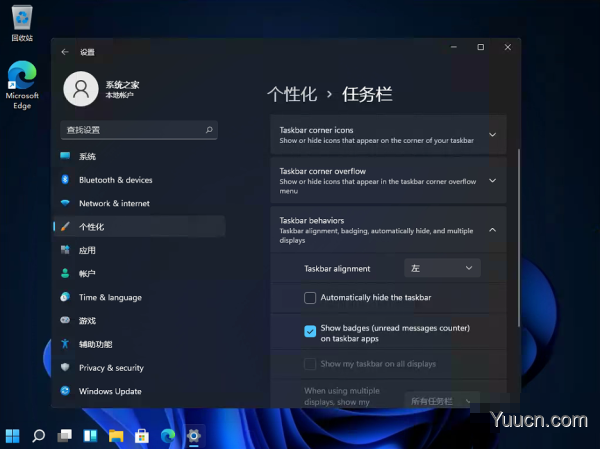The image size is (600, 449).
Task: Open Edge browser on the taskbar
Action: pos(168,436)
